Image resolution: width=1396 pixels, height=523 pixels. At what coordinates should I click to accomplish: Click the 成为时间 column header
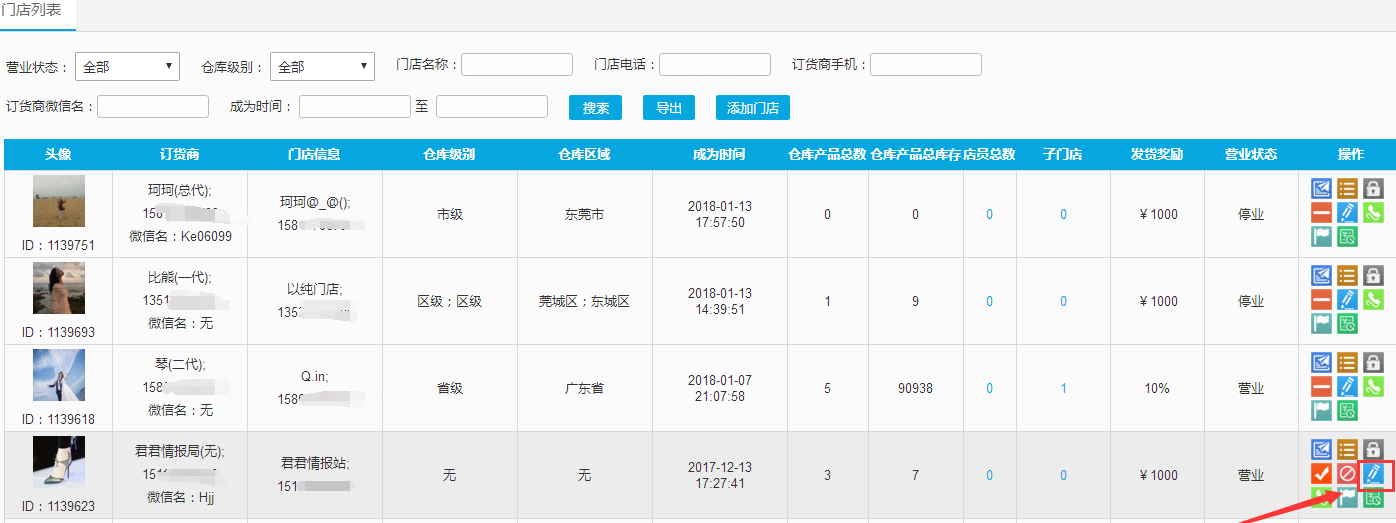coord(719,154)
